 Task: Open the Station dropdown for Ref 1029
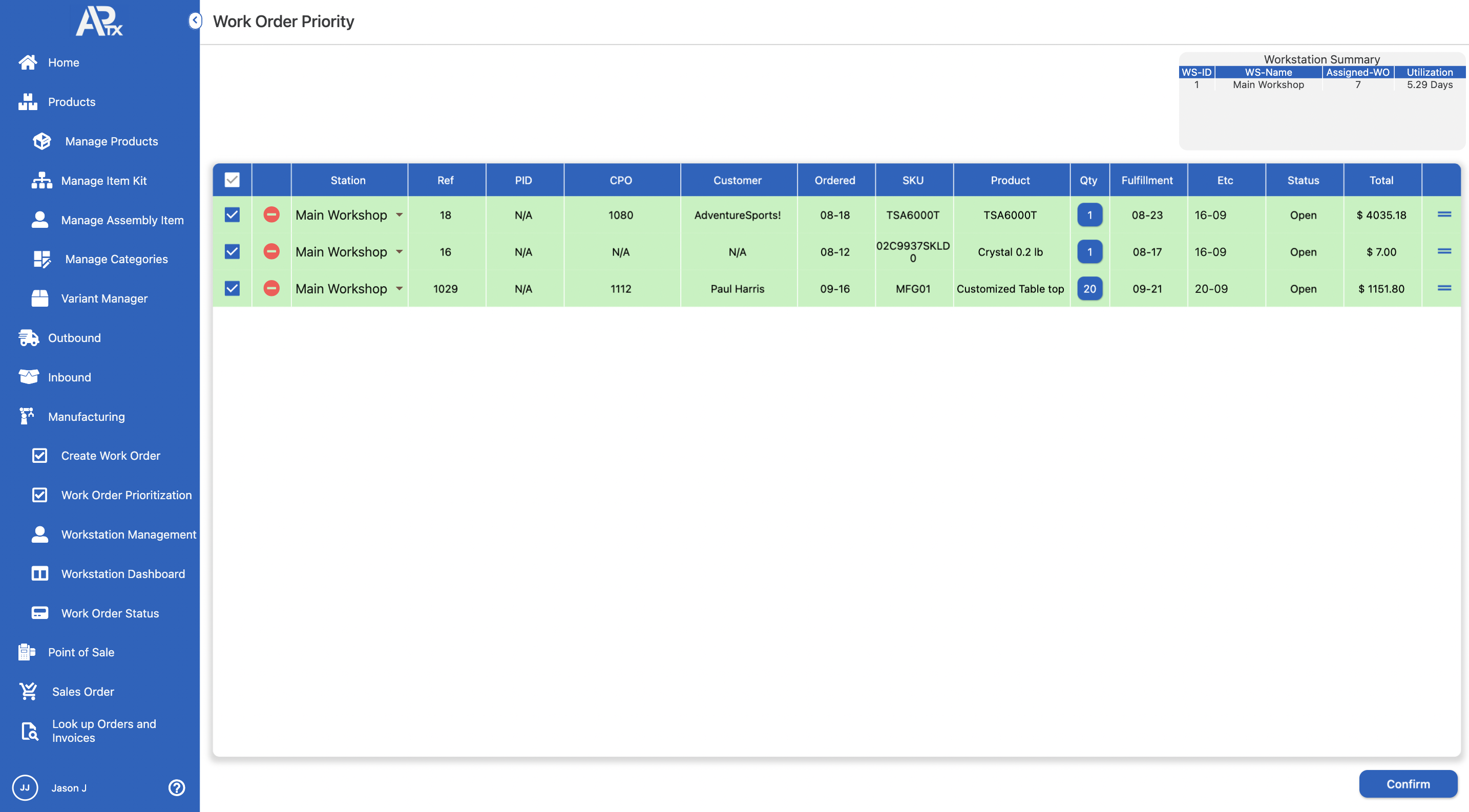click(x=399, y=288)
